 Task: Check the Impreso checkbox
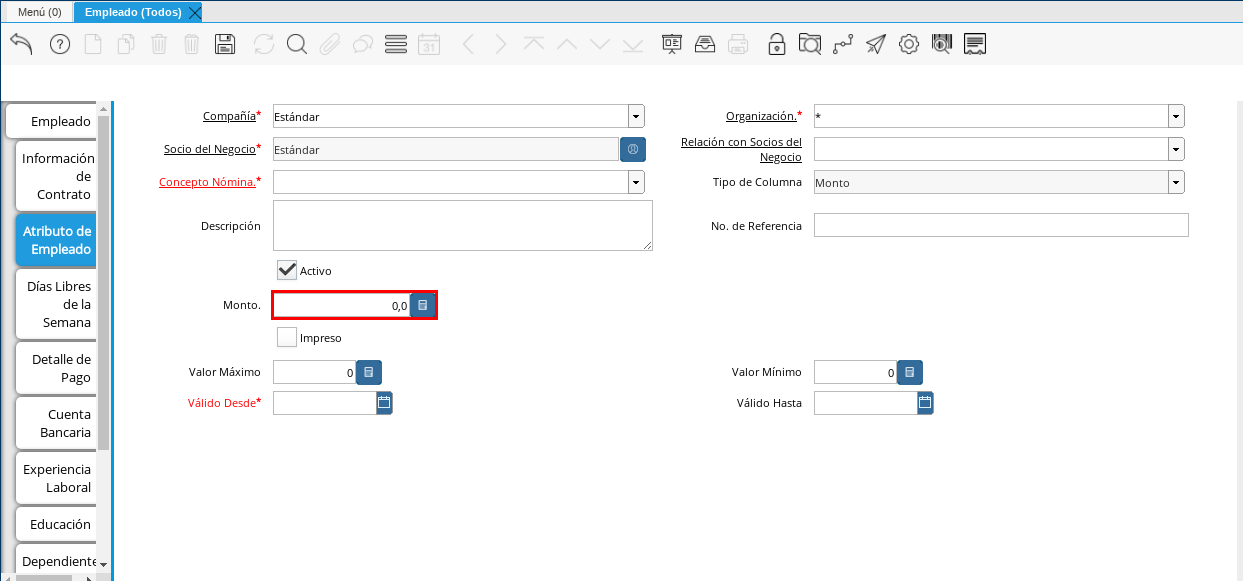pyautogui.click(x=287, y=337)
